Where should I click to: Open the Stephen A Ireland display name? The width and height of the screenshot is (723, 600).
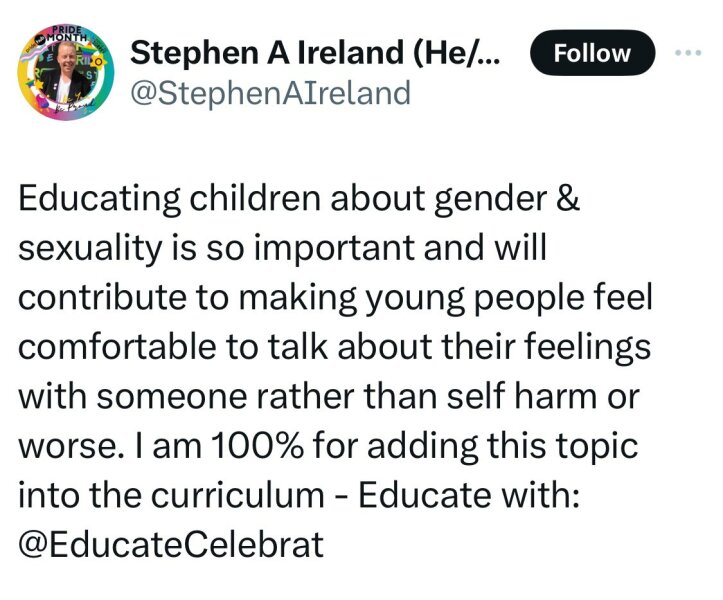click(316, 51)
